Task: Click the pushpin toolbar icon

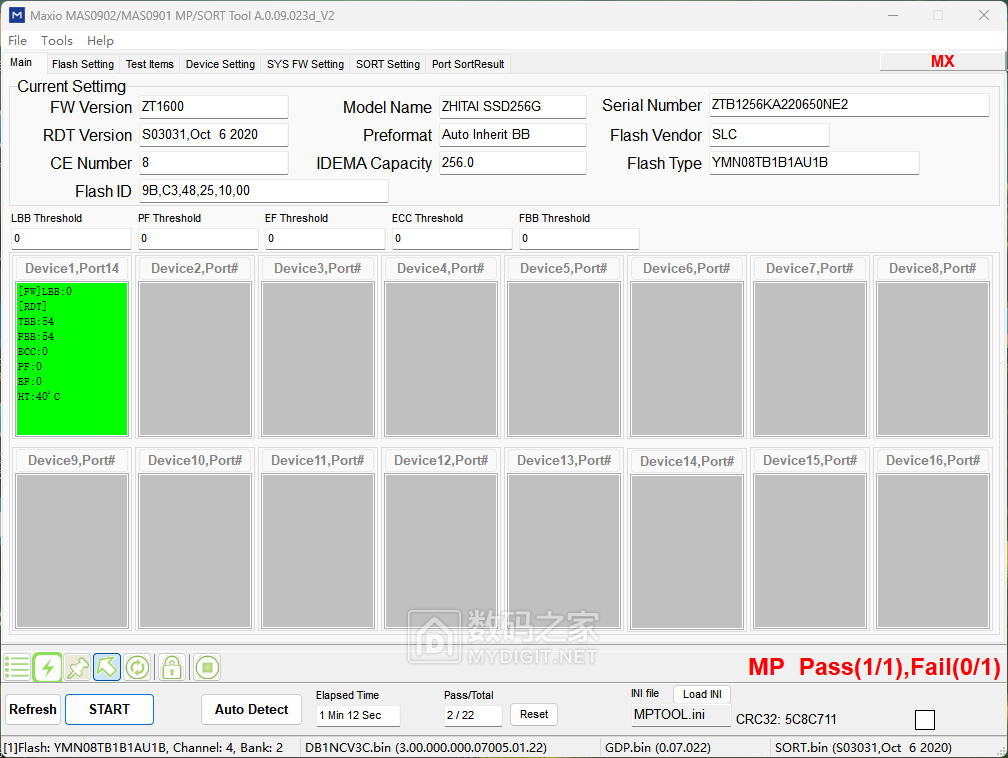Action: click(77, 667)
